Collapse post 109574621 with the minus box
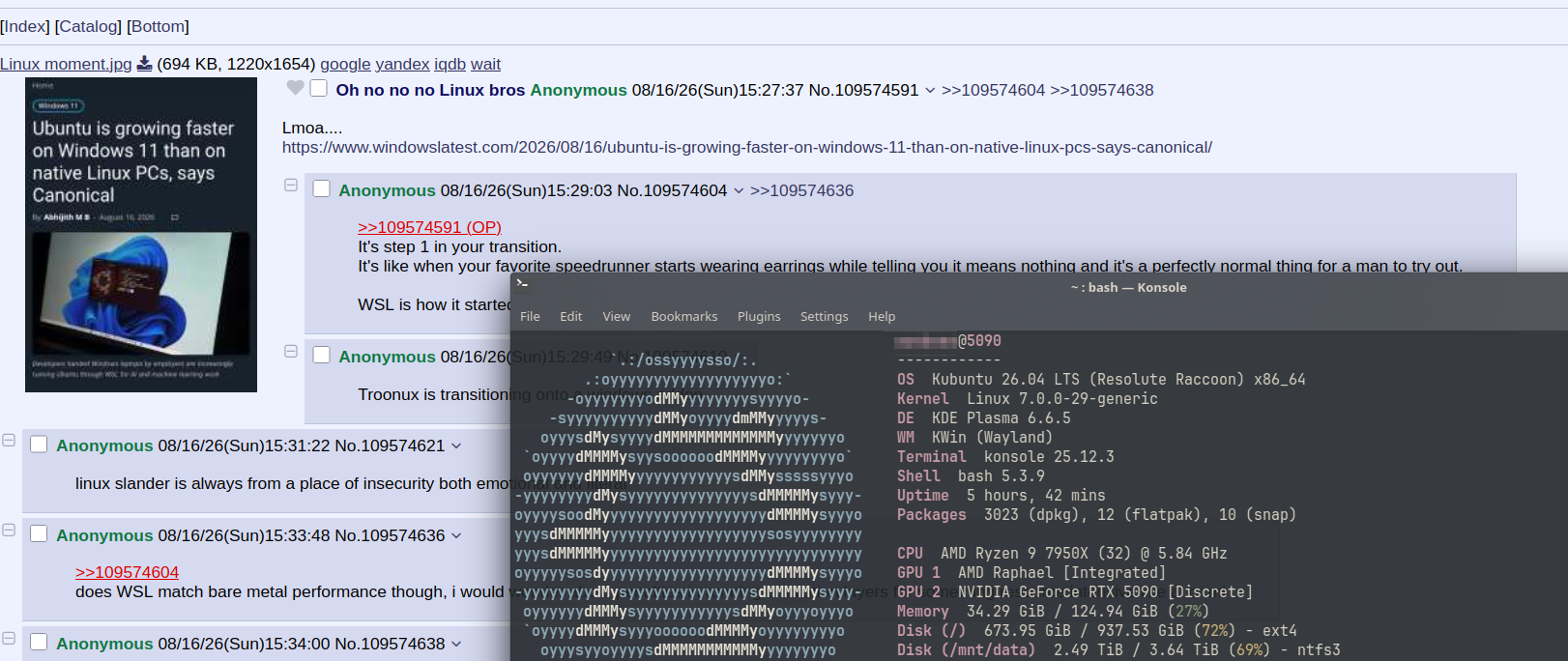The image size is (1568, 661). coord(9,440)
